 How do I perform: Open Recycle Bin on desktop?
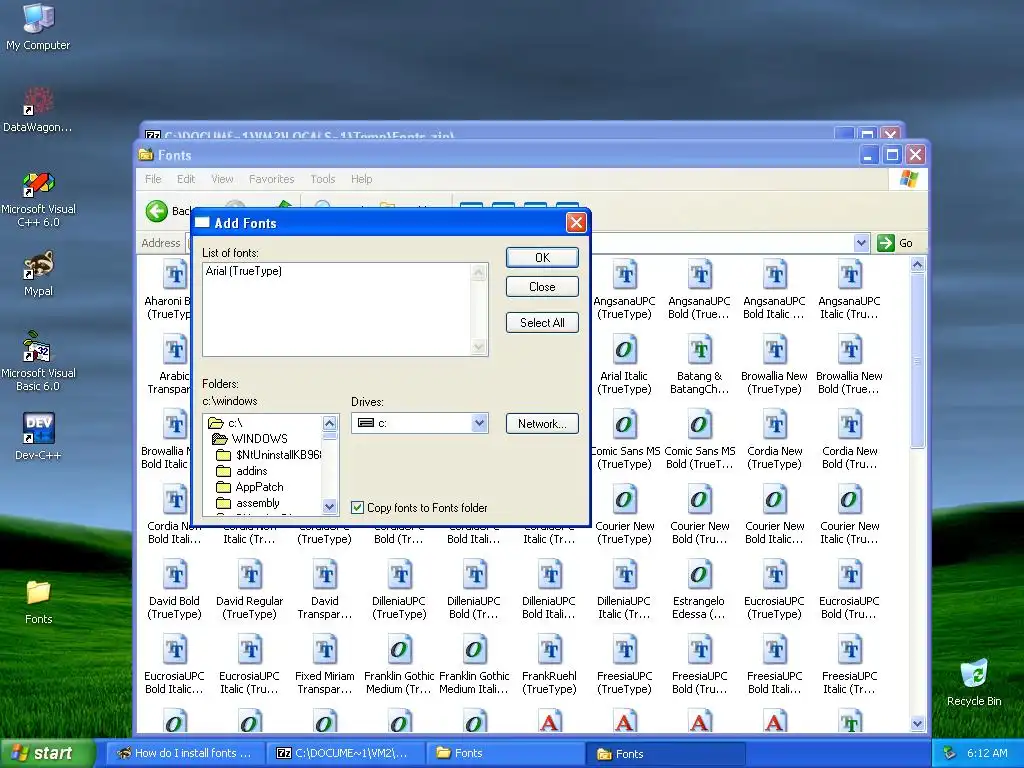click(974, 682)
